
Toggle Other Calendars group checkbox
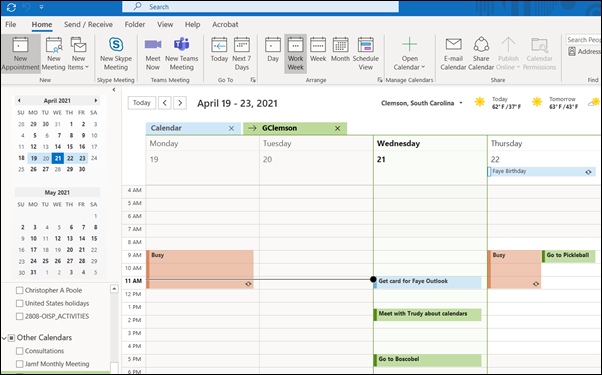(x=12, y=338)
